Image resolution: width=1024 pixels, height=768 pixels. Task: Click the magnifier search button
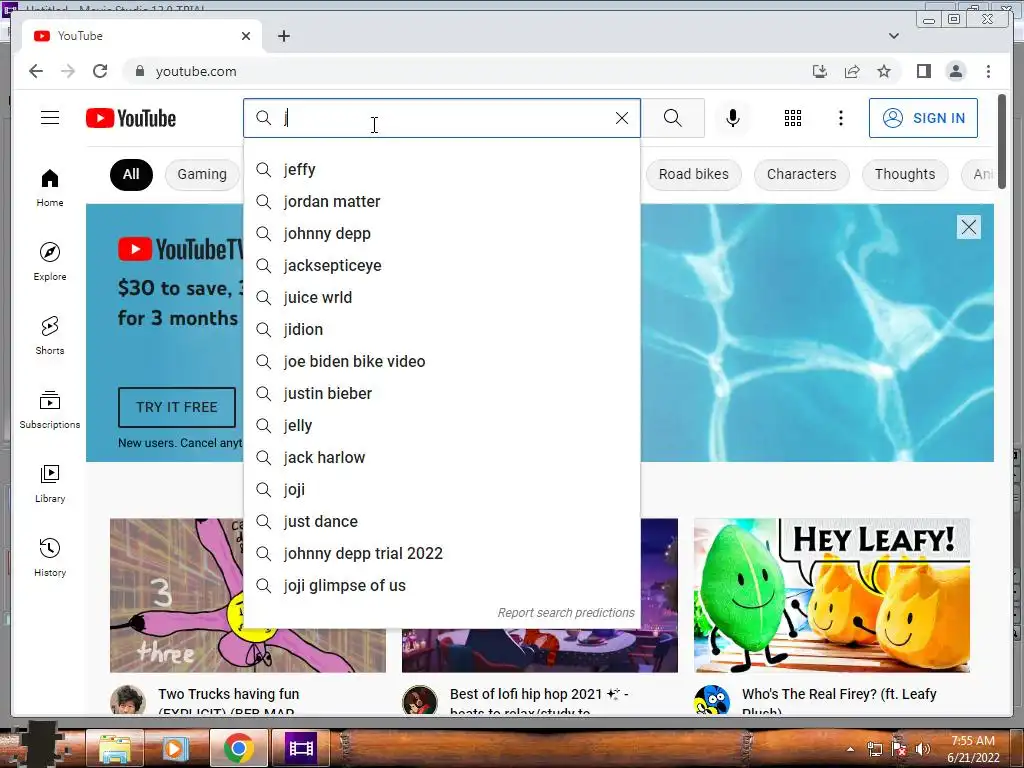673,118
